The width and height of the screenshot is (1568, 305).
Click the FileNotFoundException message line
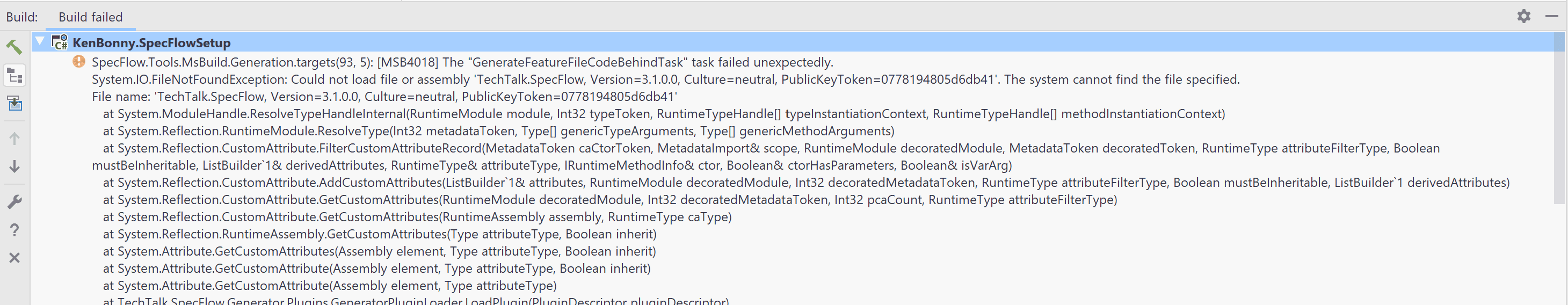tap(665, 80)
